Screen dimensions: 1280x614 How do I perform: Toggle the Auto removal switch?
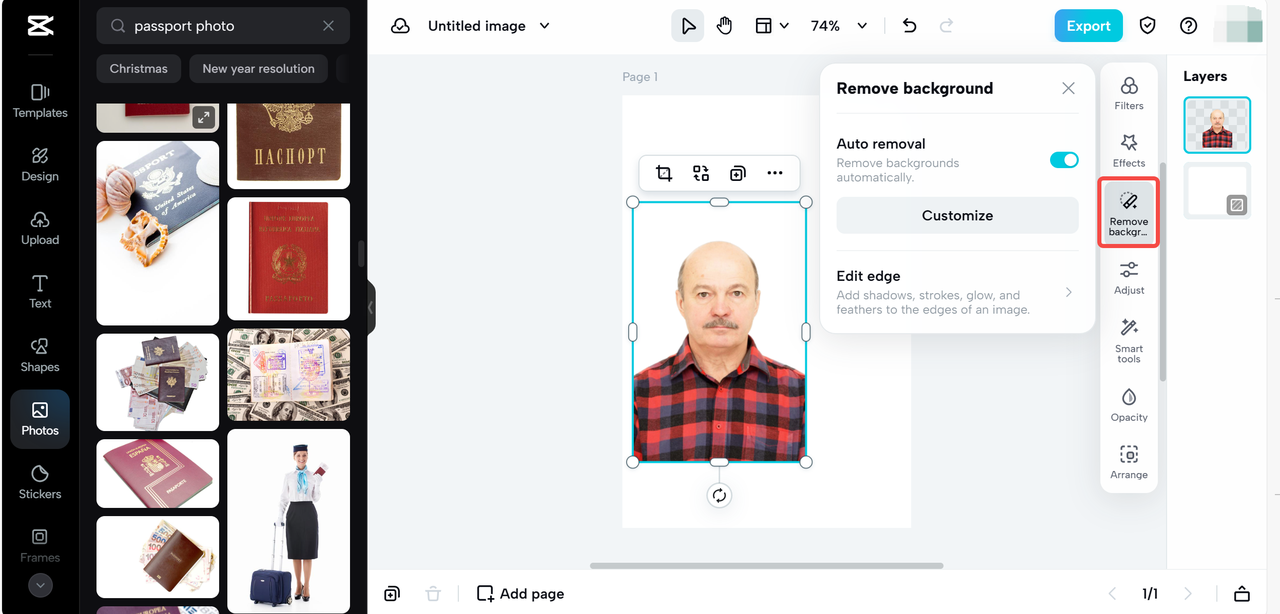pos(1064,160)
